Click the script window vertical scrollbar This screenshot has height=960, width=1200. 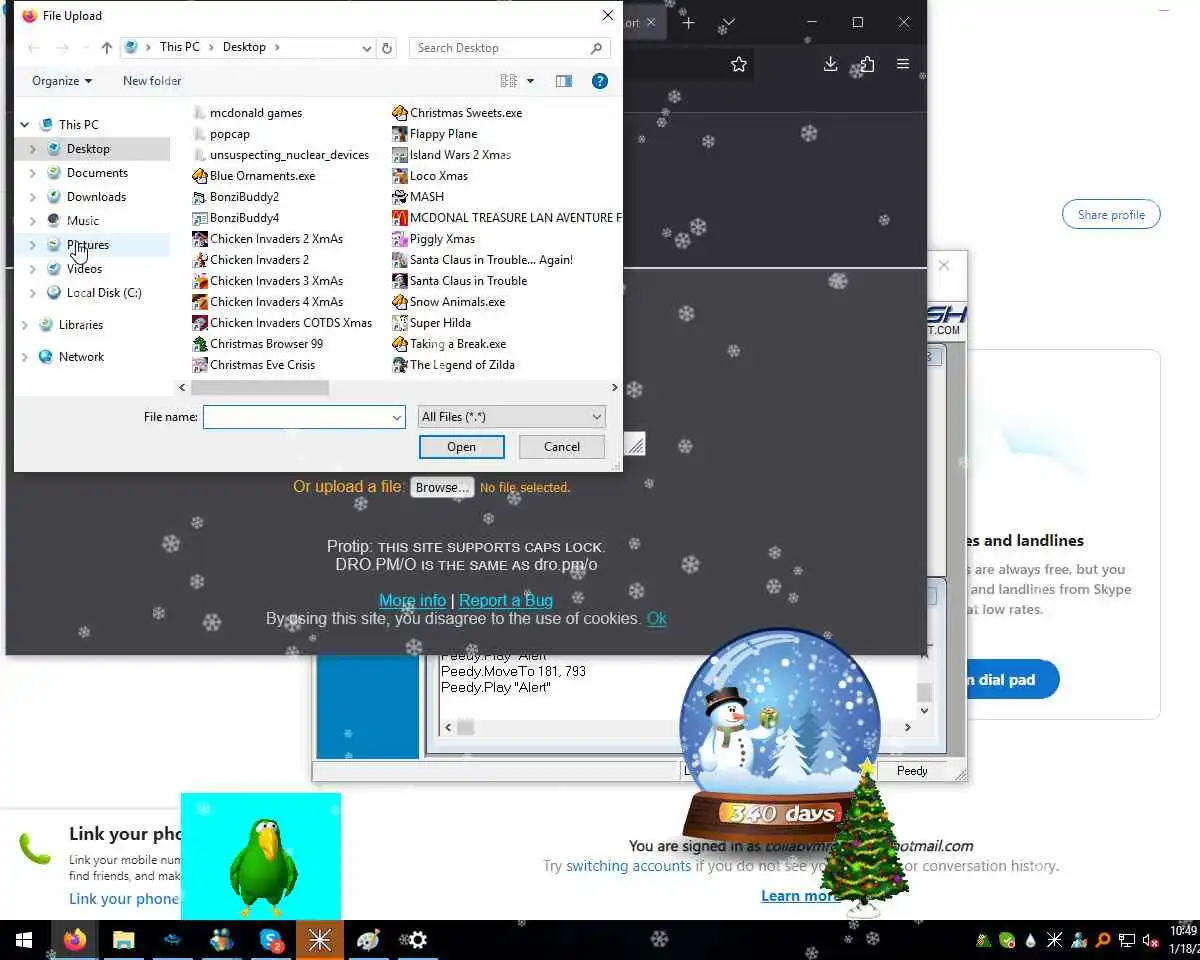[924, 694]
